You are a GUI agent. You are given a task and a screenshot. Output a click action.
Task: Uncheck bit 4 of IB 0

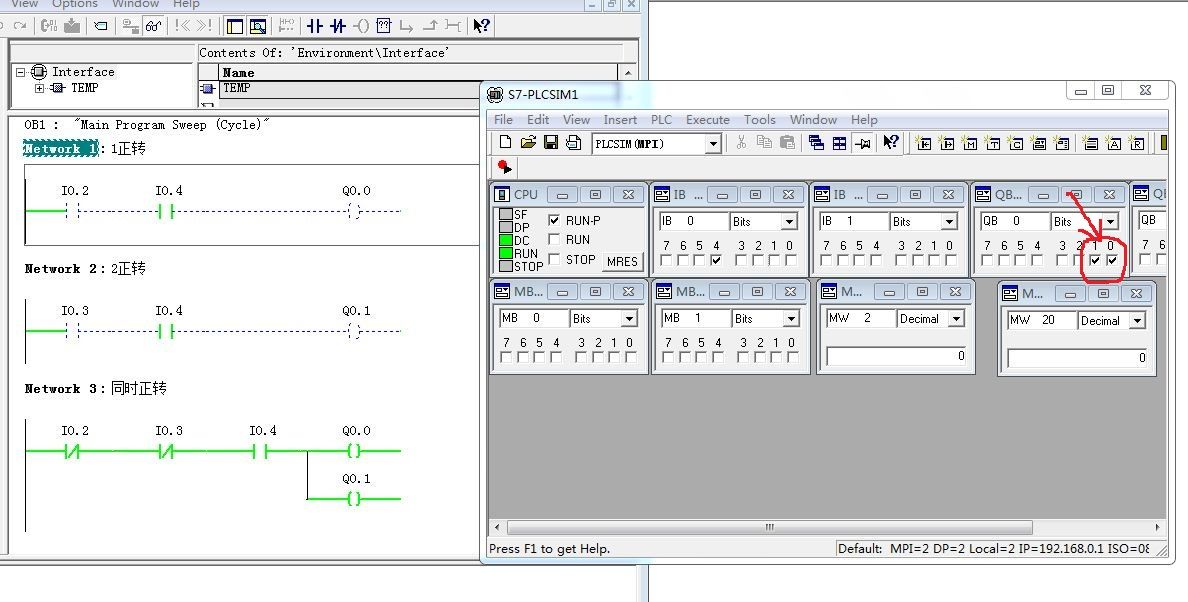point(716,260)
